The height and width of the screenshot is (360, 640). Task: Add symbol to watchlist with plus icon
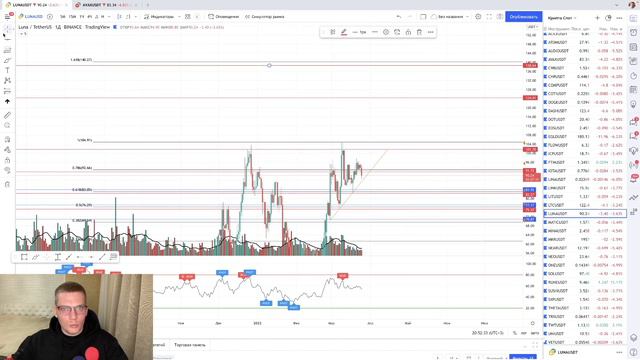(597, 18)
